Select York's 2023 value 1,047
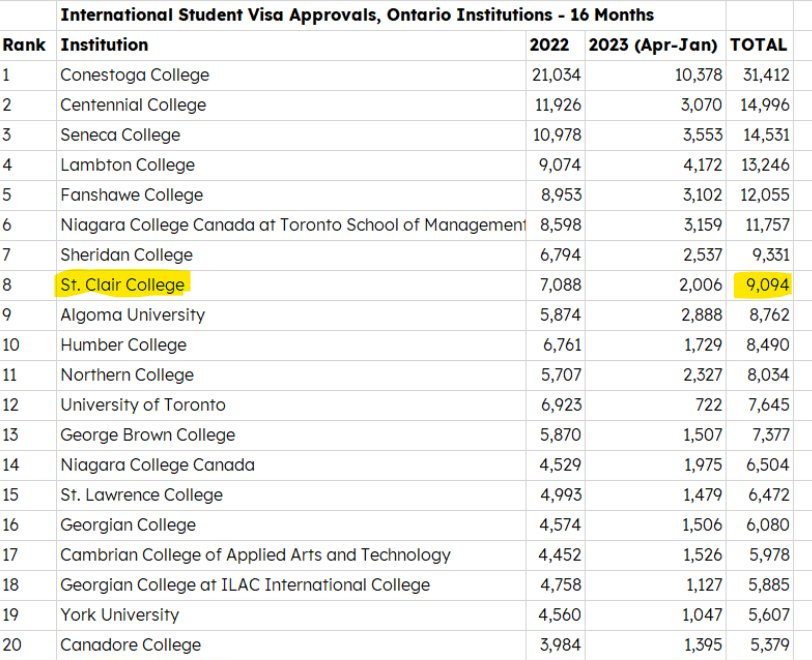This screenshot has width=812, height=660. pyautogui.click(x=655, y=616)
